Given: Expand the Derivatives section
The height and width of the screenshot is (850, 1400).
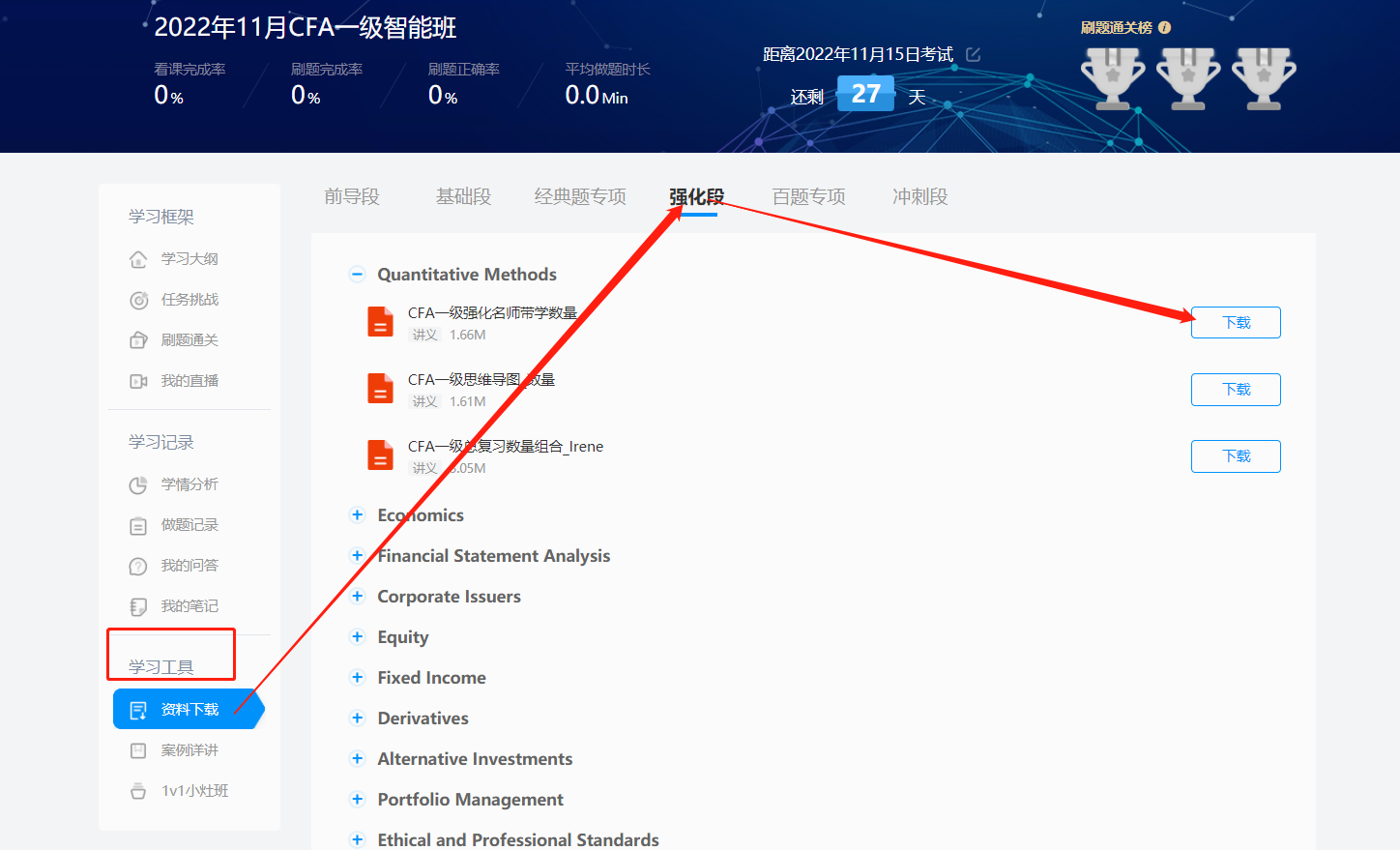Looking at the screenshot, I should (357, 718).
